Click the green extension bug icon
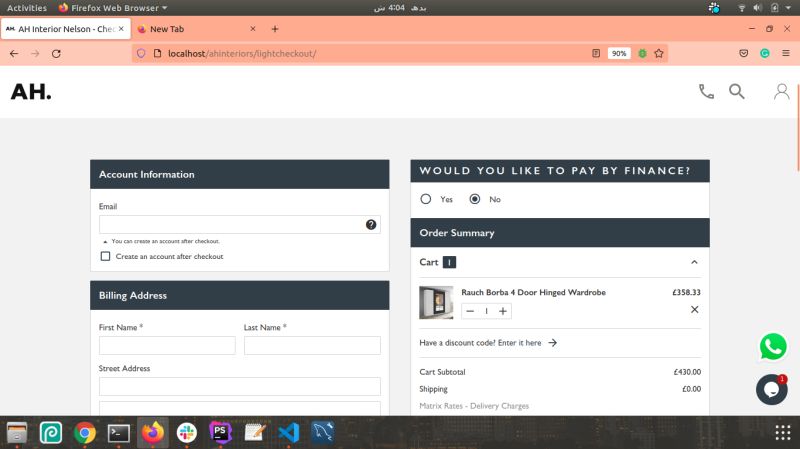Image resolution: width=800 pixels, height=449 pixels. click(x=642, y=54)
